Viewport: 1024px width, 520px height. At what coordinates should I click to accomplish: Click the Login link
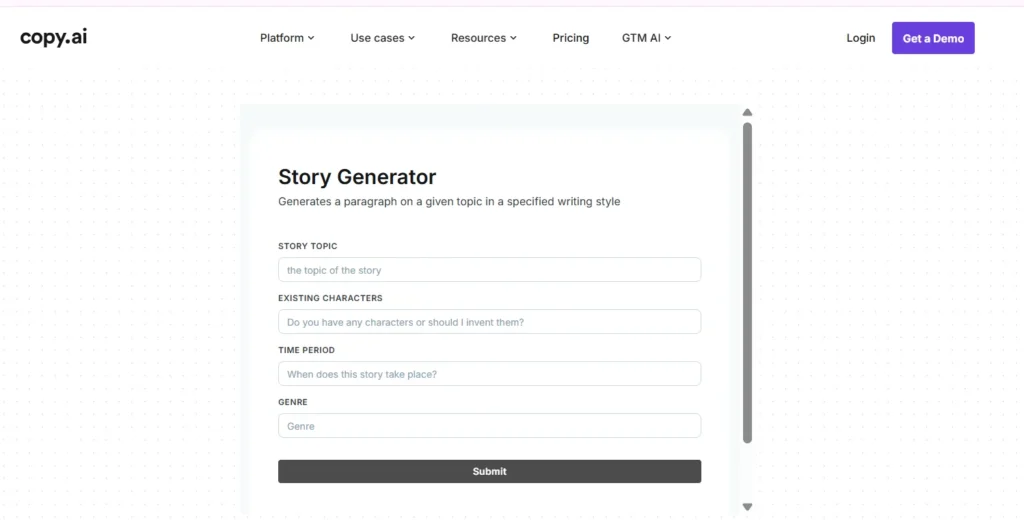coord(860,38)
